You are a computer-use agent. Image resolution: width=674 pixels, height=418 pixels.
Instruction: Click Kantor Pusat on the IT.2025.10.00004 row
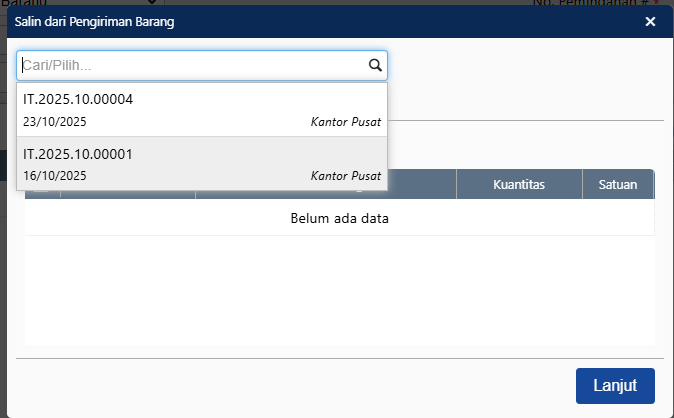coord(345,122)
